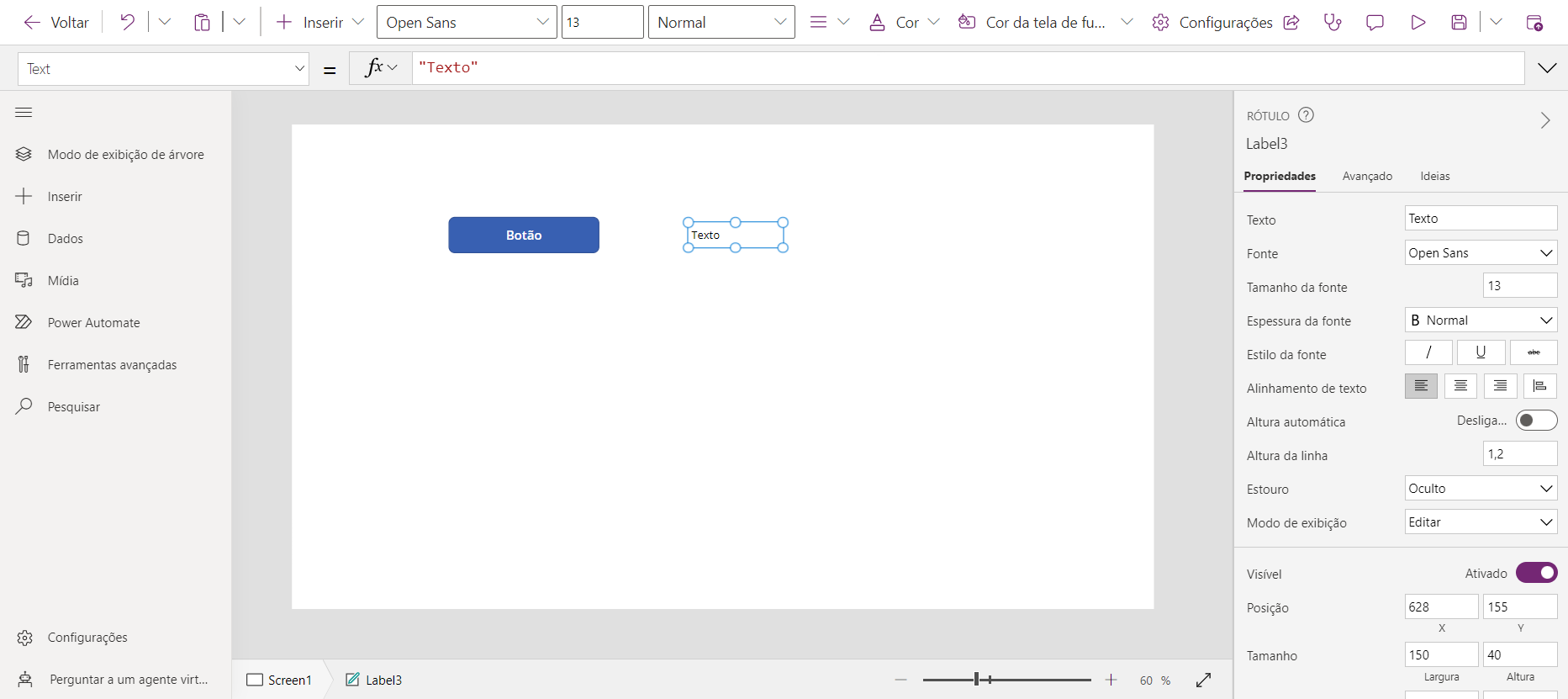
Task: Open the Fonte dropdown in properties panel
Action: pos(1481,252)
